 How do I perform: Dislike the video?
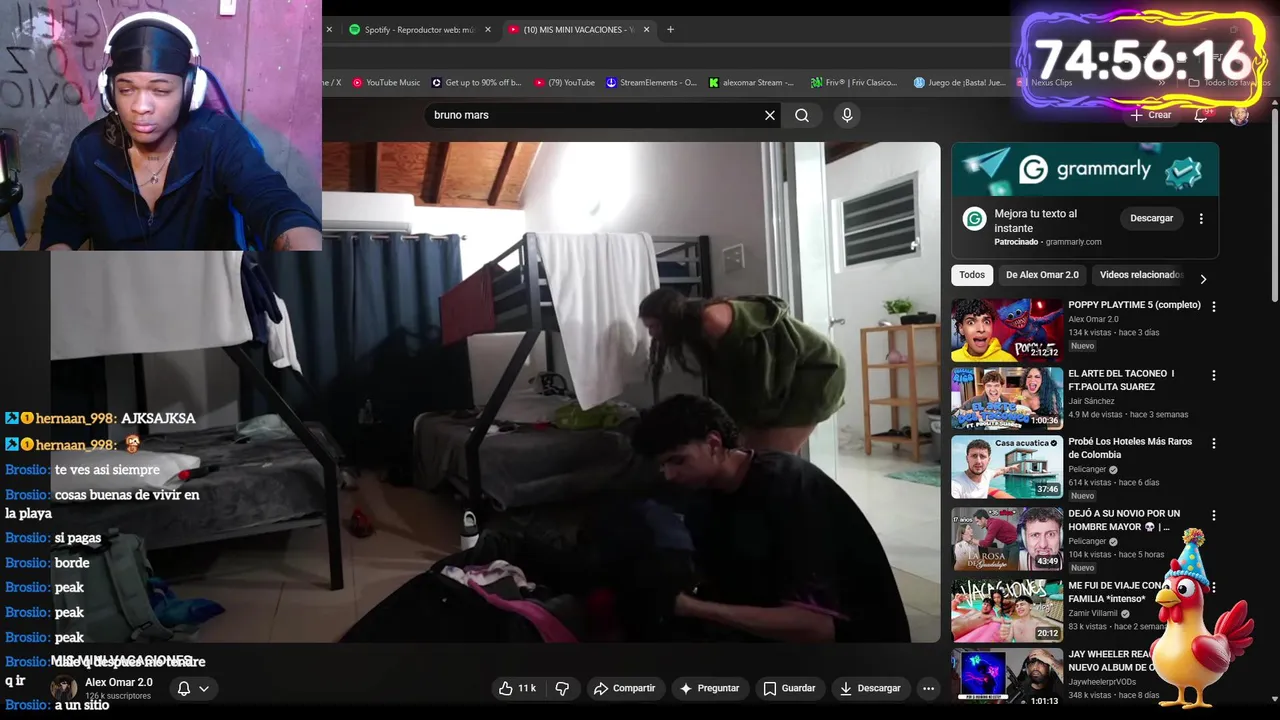562,688
